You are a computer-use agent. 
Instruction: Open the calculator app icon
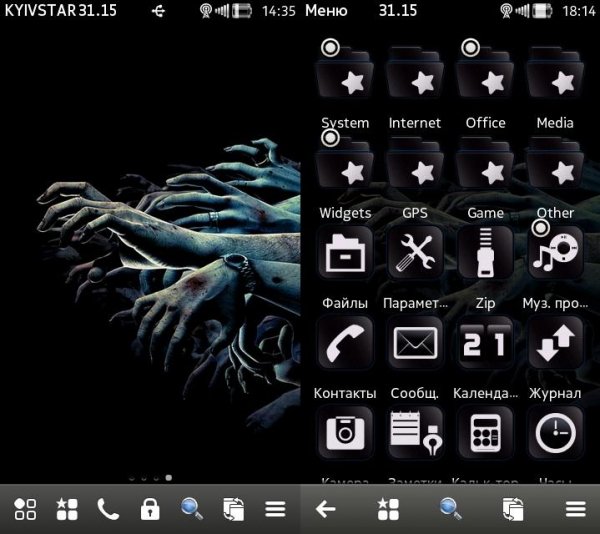pyautogui.click(x=485, y=433)
